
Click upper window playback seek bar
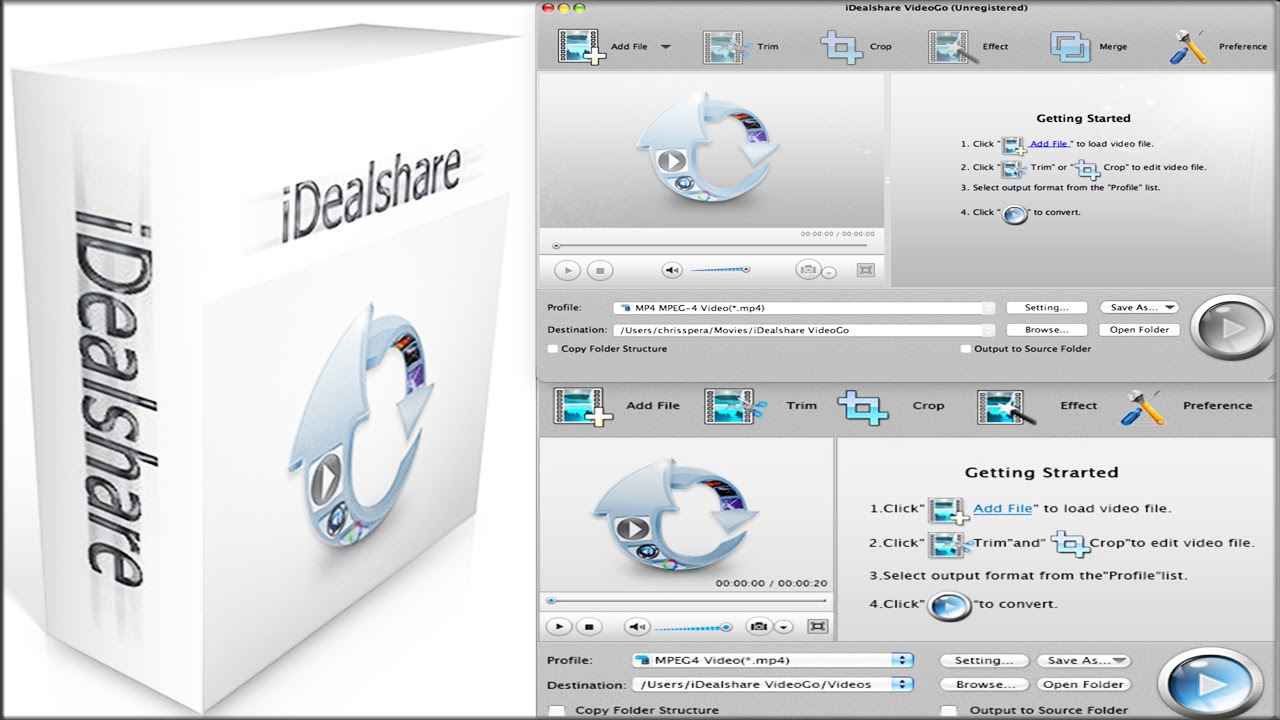point(713,246)
